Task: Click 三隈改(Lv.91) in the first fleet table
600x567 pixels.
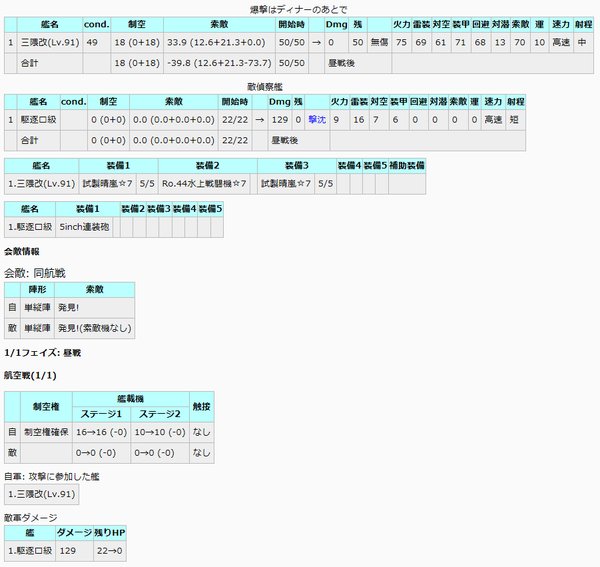Action: pyautogui.click(x=50, y=42)
